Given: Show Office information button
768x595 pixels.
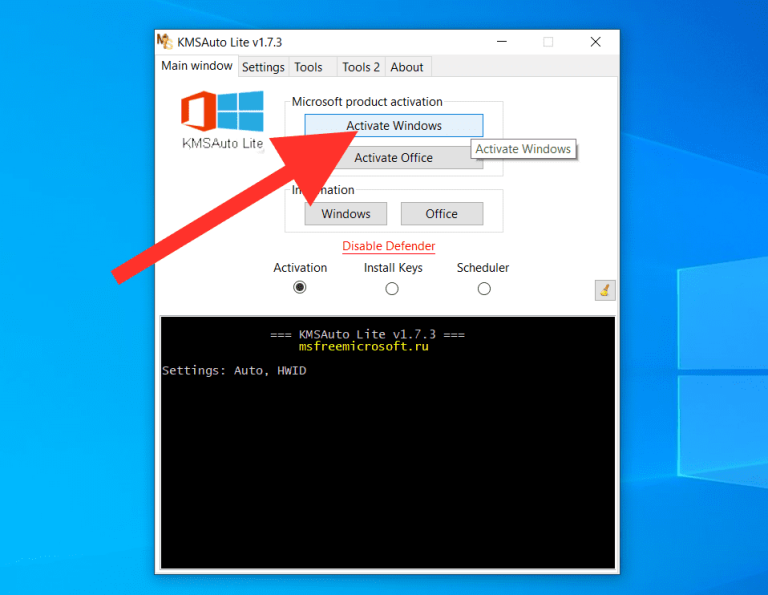Looking at the screenshot, I should pyautogui.click(x=442, y=214).
